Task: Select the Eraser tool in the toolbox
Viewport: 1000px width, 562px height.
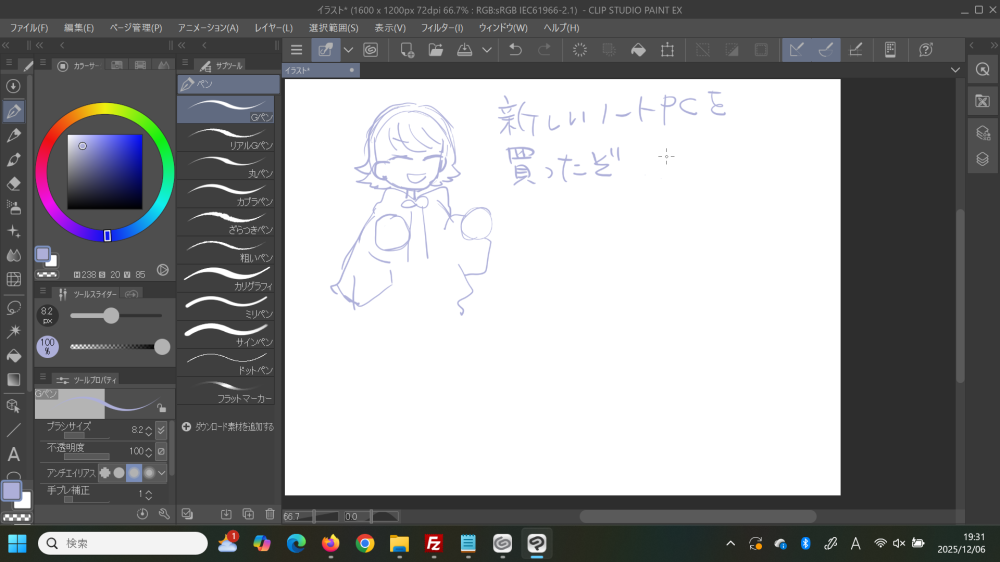Action: pyautogui.click(x=14, y=183)
